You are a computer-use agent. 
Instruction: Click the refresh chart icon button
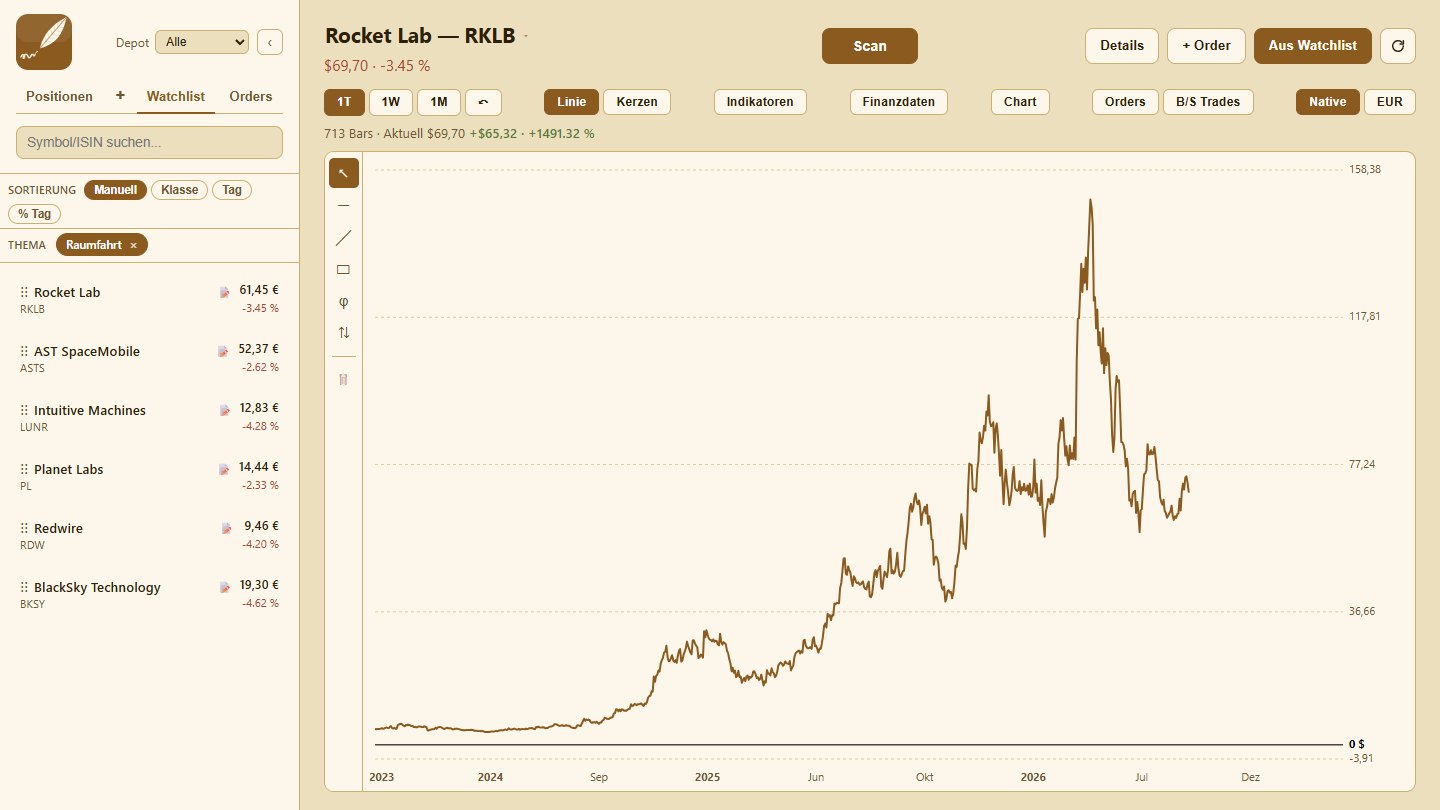(1398, 46)
